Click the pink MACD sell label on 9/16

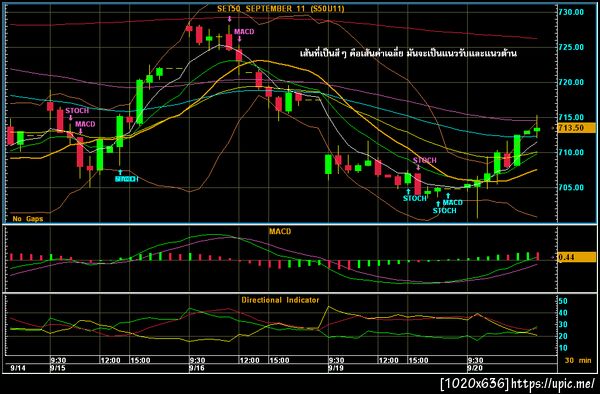pyautogui.click(x=244, y=32)
